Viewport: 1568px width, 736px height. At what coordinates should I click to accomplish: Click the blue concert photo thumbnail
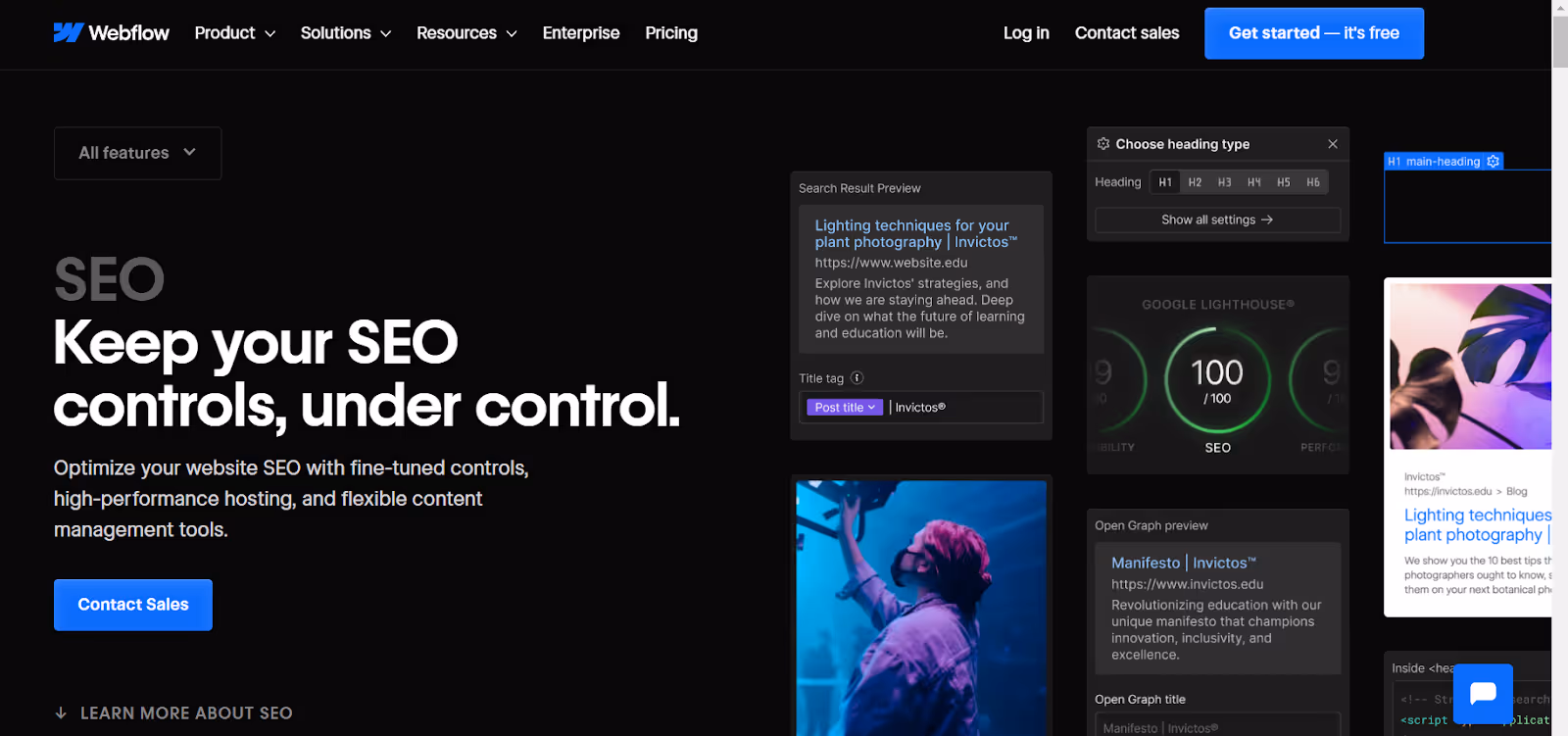[x=921, y=608]
